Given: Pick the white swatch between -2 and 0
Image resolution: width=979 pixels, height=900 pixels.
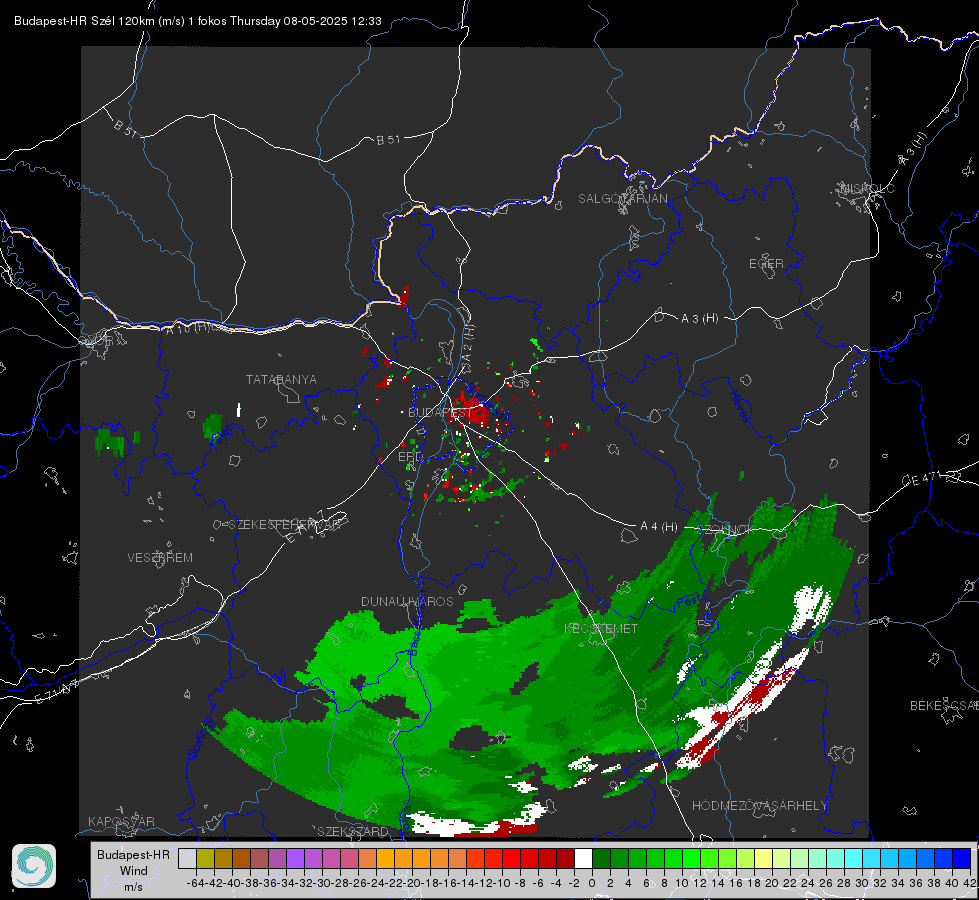Looking at the screenshot, I should pyautogui.click(x=583, y=859).
